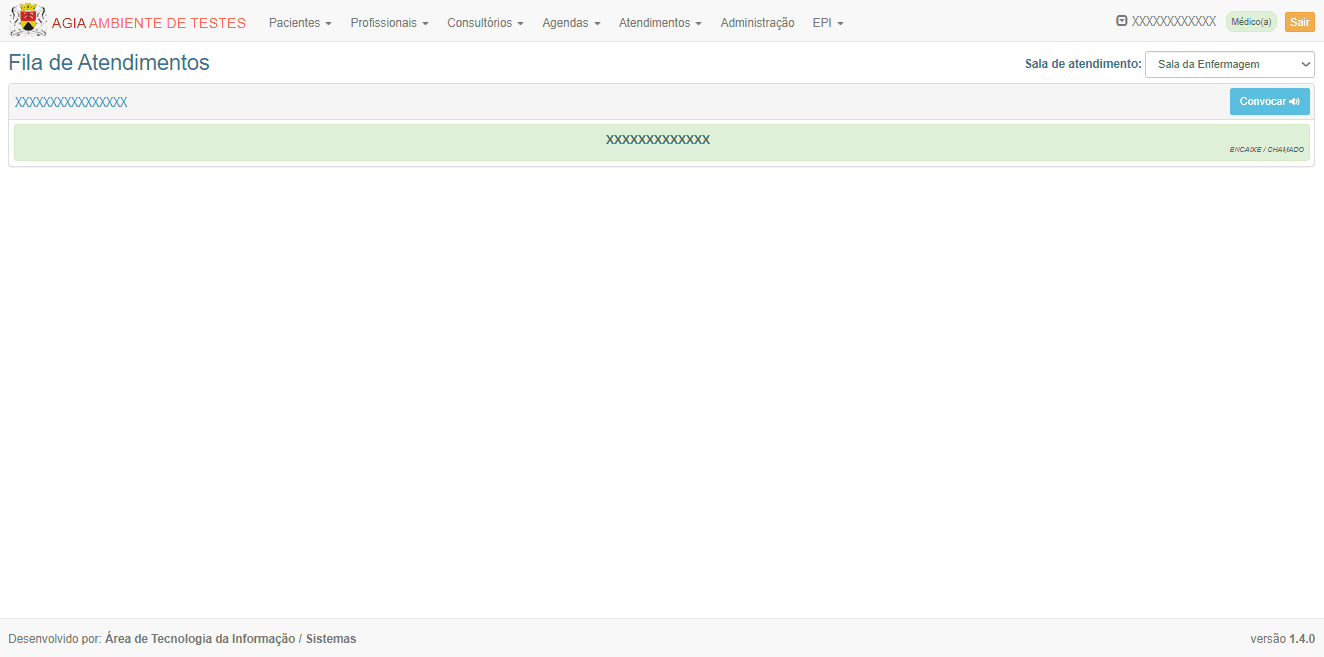
Task: Click the city coat of arms logo
Action: click(28, 20)
